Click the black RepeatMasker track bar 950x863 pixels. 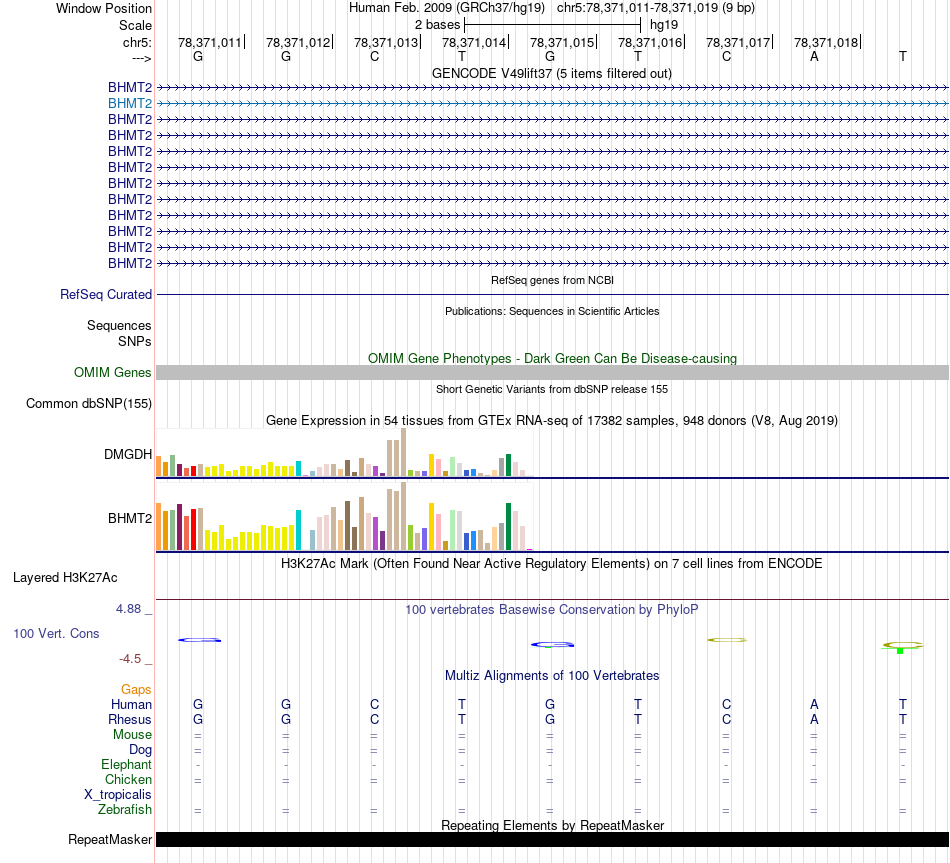tap(553, 839)
